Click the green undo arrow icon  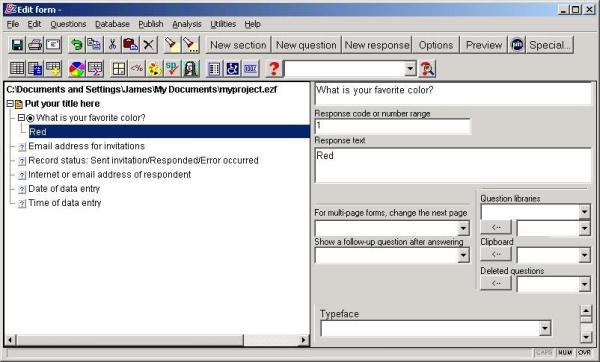(77, 45)
